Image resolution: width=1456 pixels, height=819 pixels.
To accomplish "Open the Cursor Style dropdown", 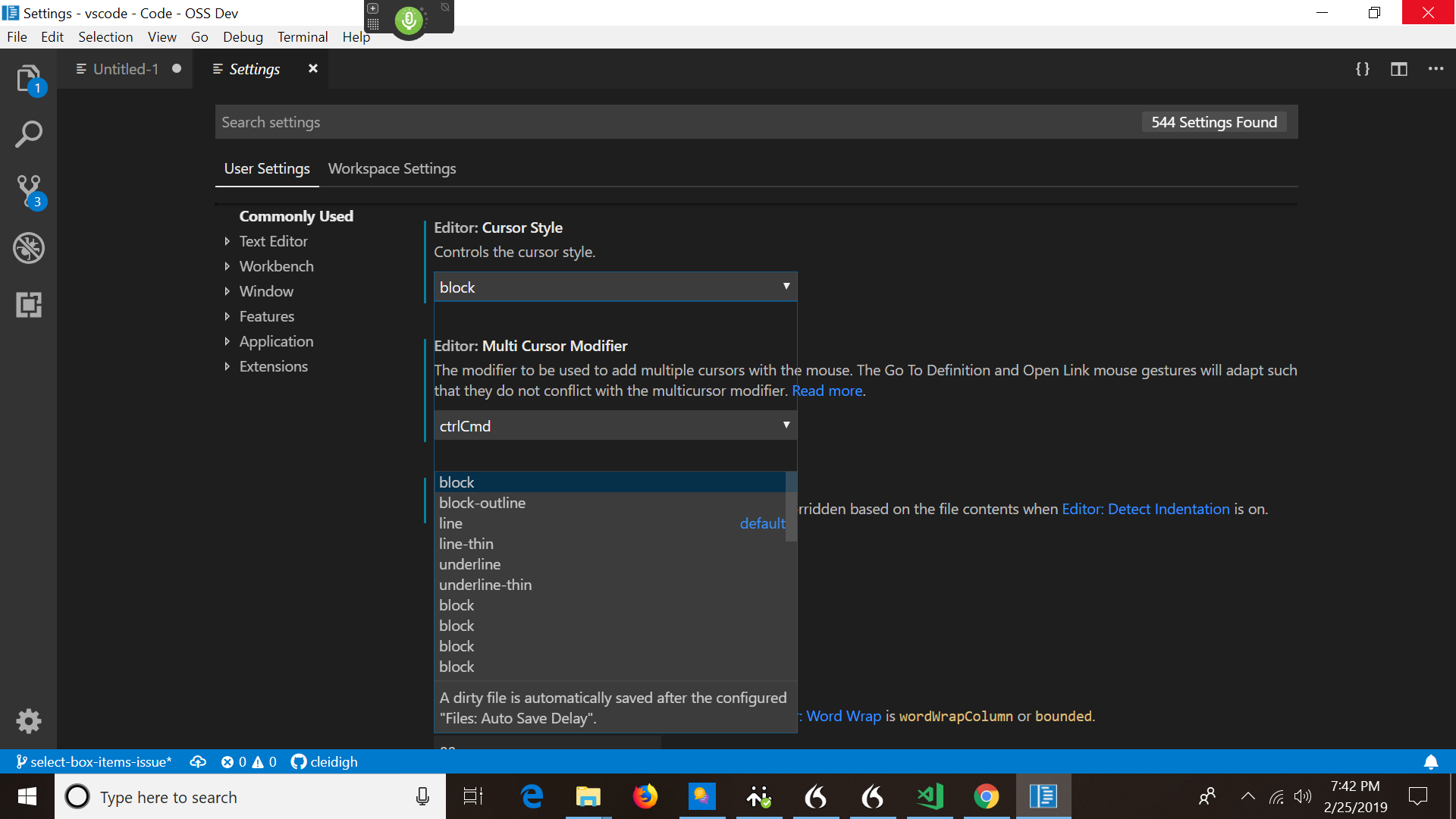I will coord(615,287).
